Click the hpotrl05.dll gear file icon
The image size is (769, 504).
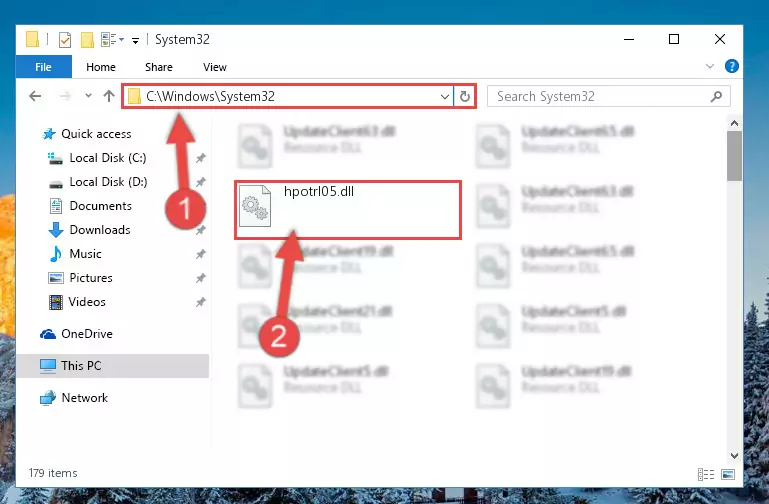[255, 206]
